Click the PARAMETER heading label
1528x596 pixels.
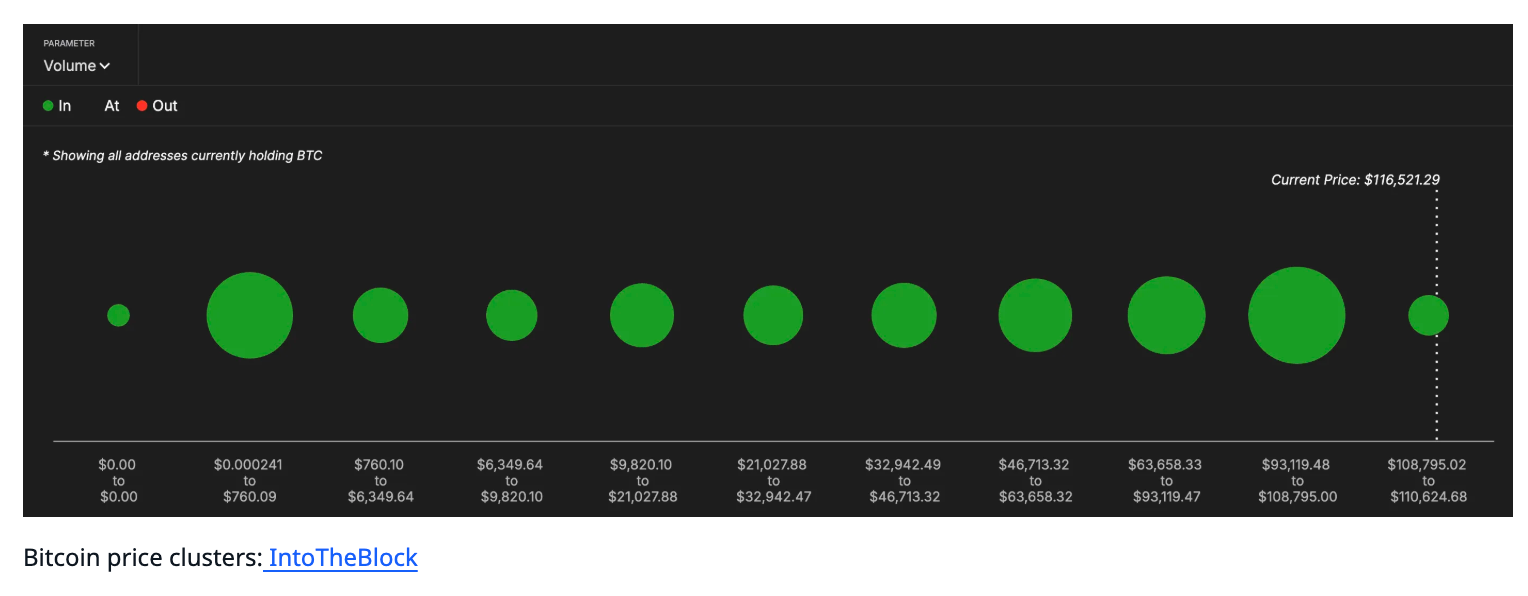coord(69,43)
